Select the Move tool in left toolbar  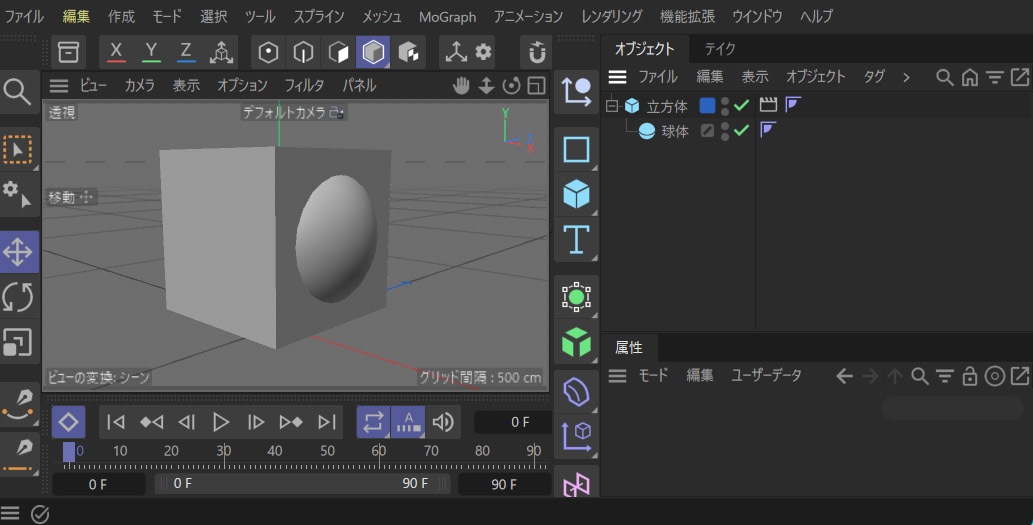click(x=18, y=252)
